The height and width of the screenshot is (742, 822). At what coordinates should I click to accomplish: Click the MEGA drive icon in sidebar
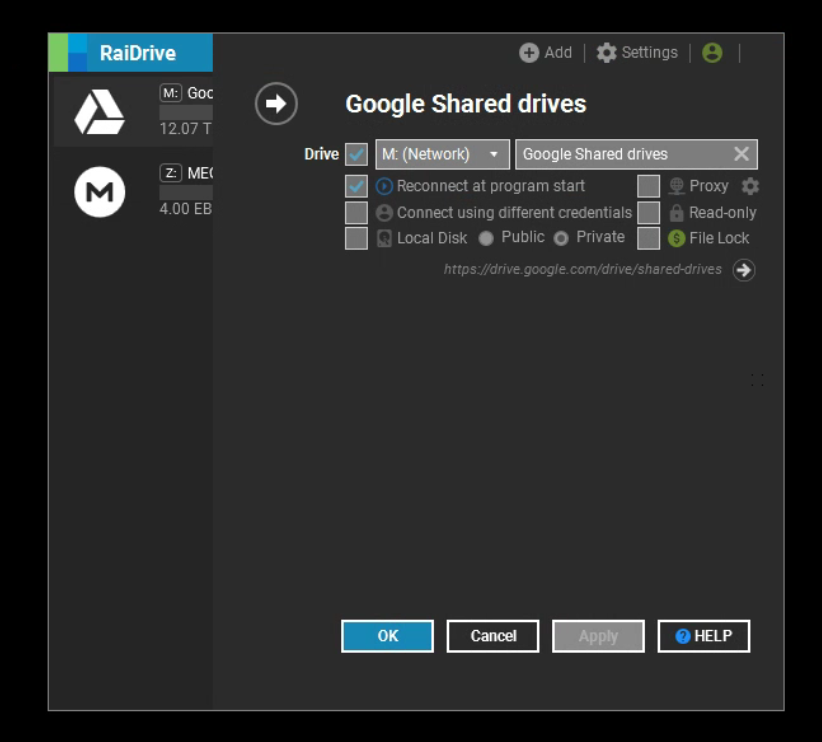100,192
